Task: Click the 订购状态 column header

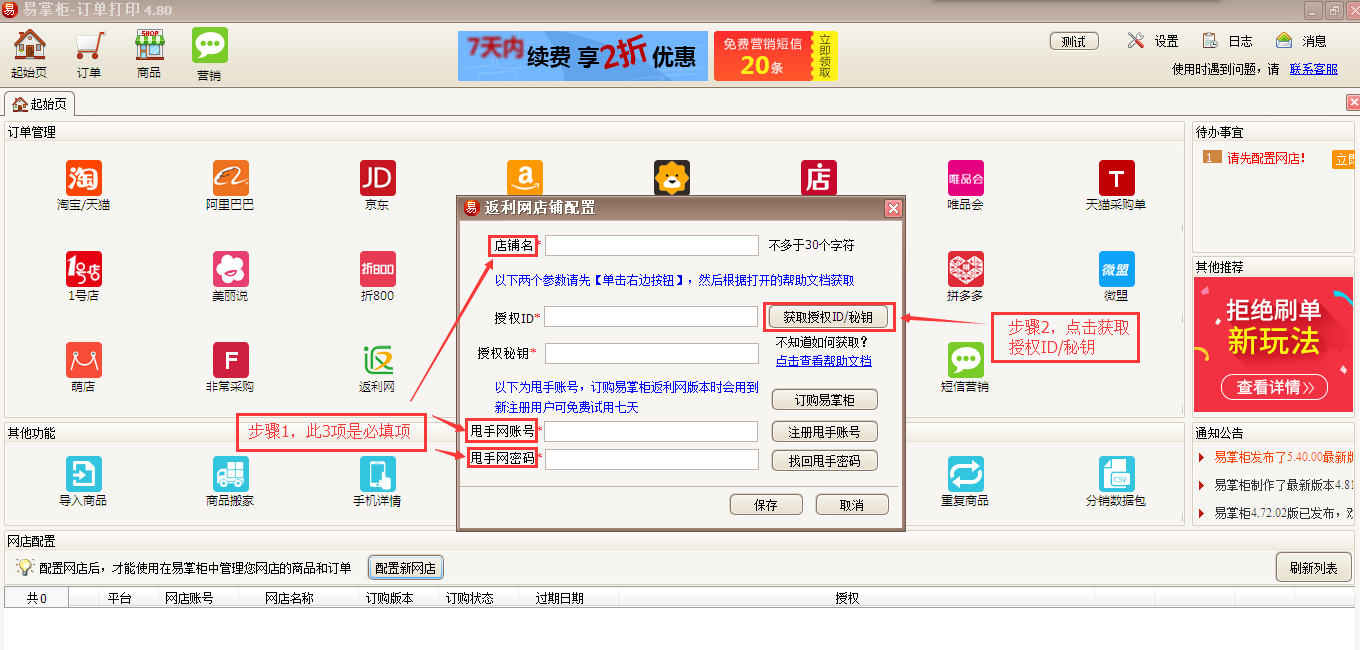Action: [x=469, y=598]
